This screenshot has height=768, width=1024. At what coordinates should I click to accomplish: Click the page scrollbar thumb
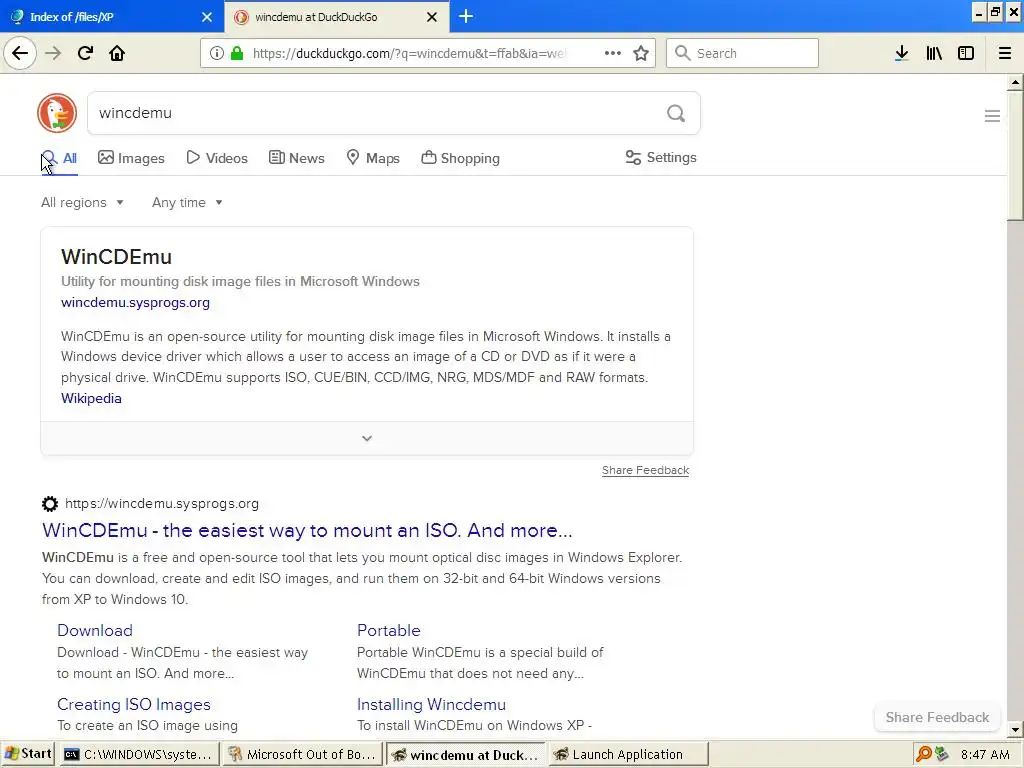pos(1015,157)
